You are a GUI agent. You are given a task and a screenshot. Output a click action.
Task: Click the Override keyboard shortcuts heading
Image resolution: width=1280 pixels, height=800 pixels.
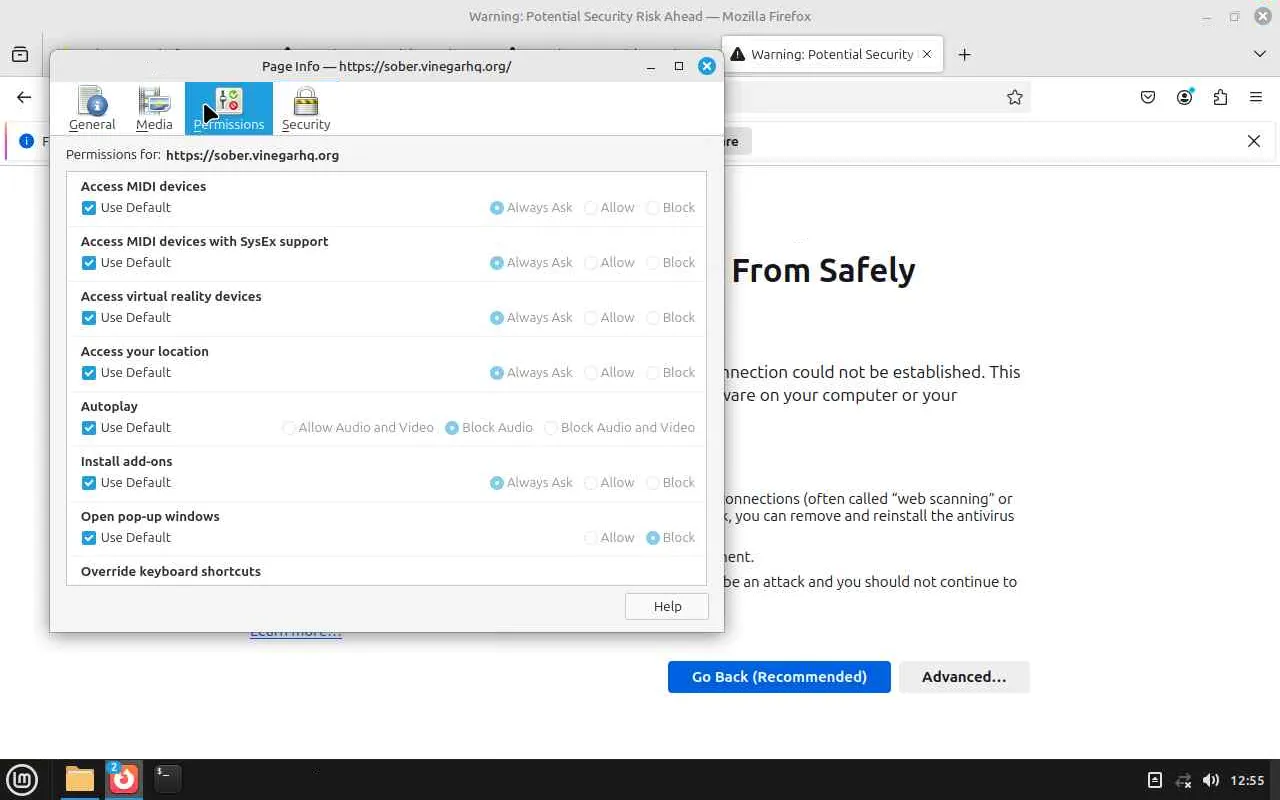(171, 571)
